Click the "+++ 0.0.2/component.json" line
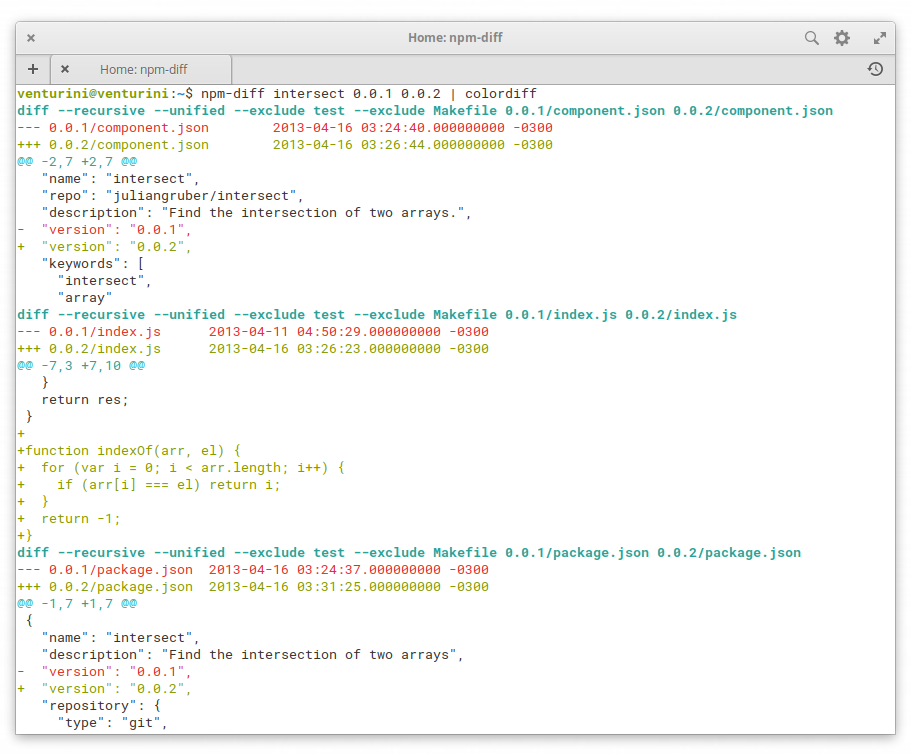911x754 pixels. 285,145
